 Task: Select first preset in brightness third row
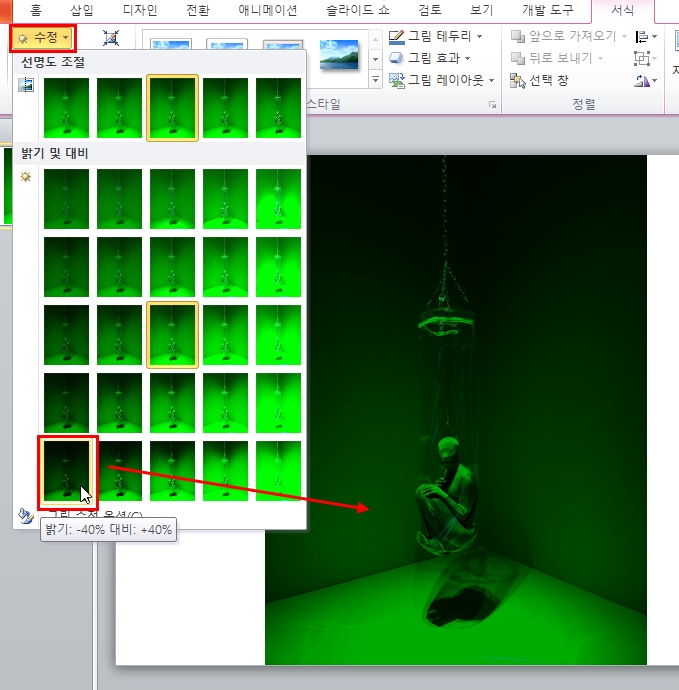click(x=66, y=335)
